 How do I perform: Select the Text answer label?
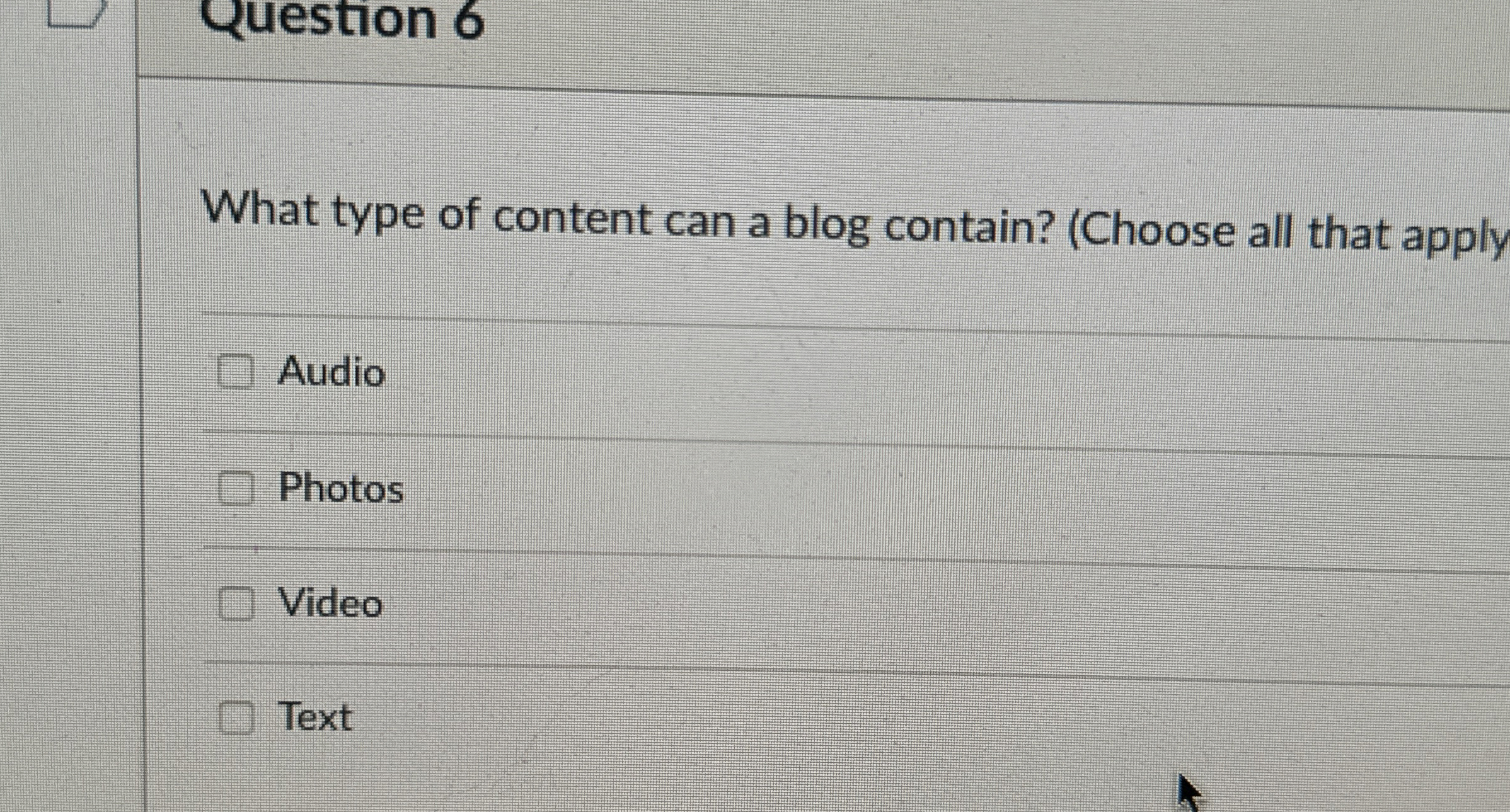(316, 718)
